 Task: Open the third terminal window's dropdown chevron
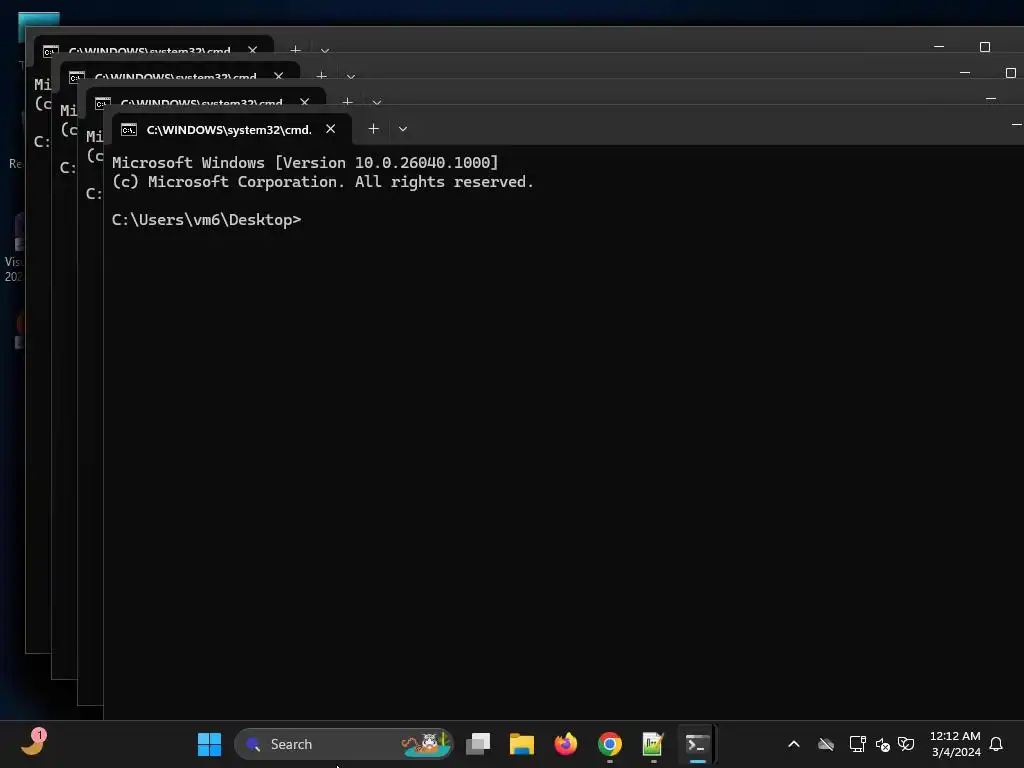tap(351, 76)
